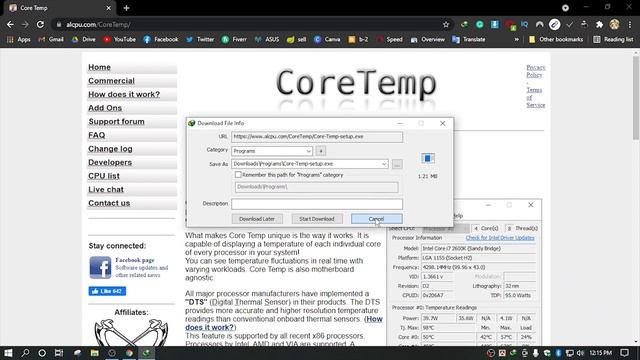Click the 12:15 PM system clock
Screen dimensions: 640x360
pyautogui.click(x=600, y=353)
